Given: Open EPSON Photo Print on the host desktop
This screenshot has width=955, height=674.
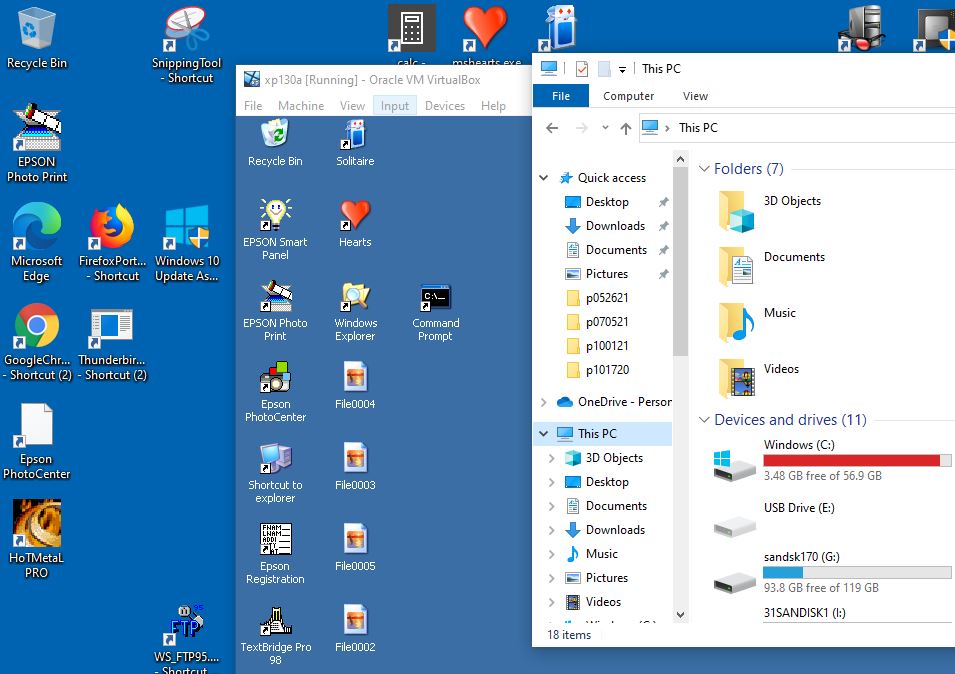Looking at the screenshot, I should point(37,143).
